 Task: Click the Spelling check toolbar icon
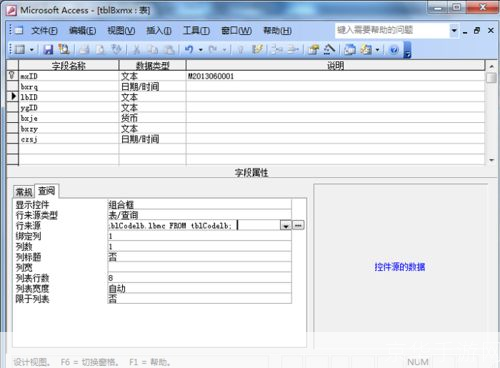pyautogui.click(x=116, y=49)
